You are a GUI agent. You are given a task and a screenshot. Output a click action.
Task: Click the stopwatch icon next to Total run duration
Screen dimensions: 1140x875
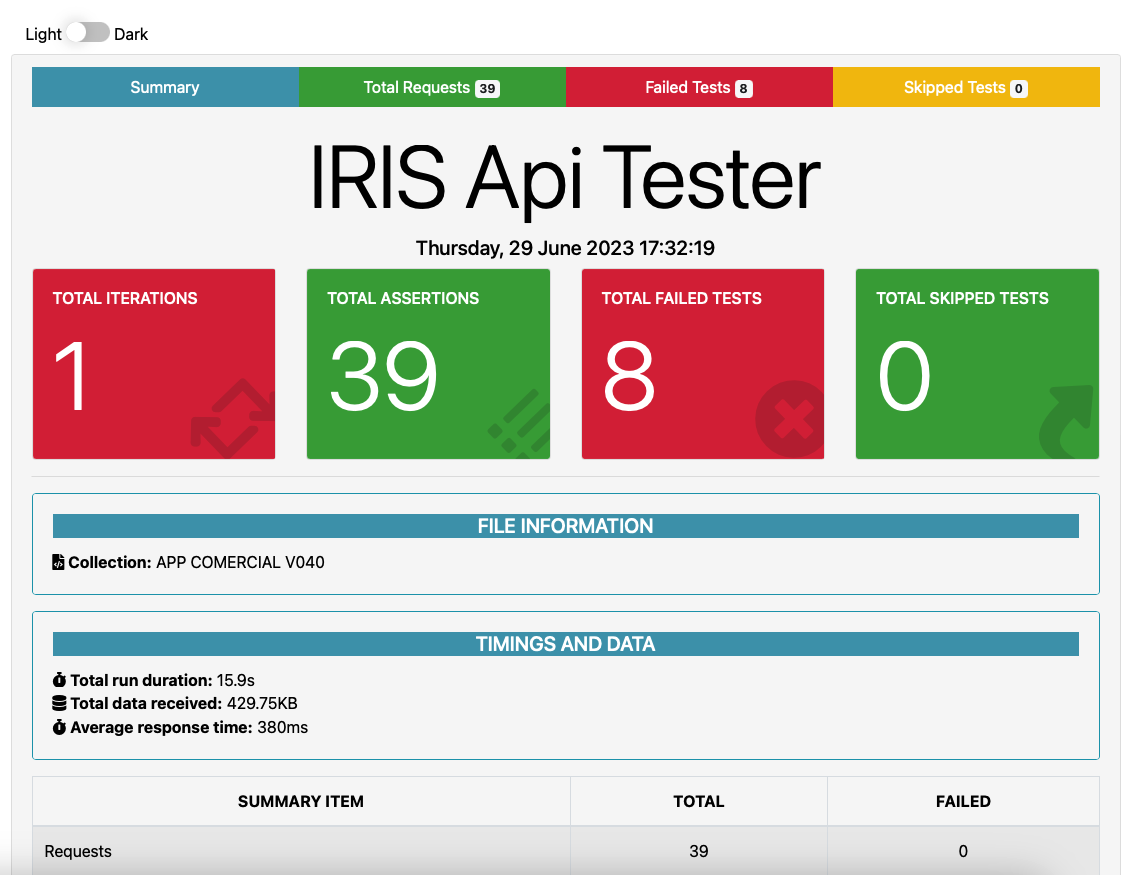(x=59, y=681)
